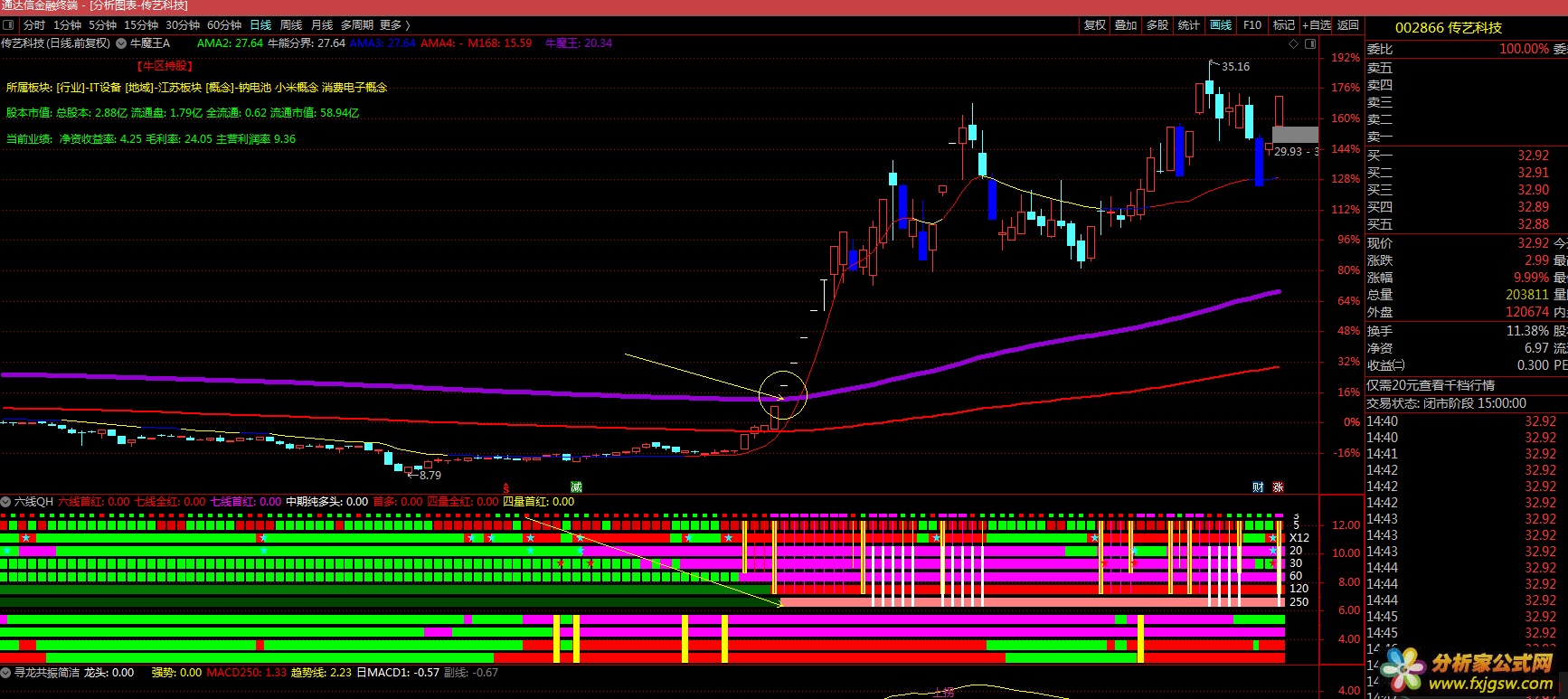Switch to 周线 weekly chart

point(291,24)
